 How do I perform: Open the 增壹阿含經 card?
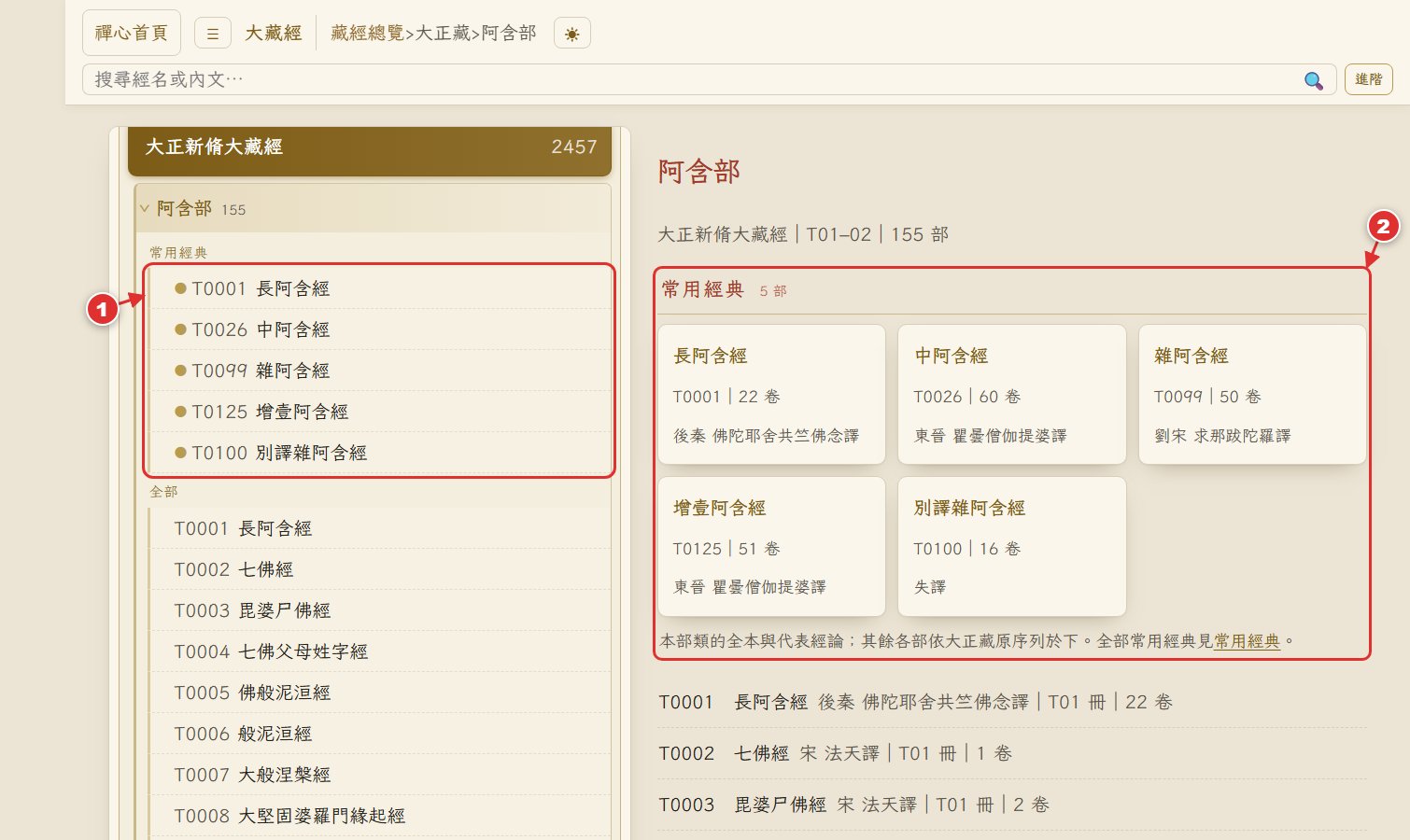[771, 546]
